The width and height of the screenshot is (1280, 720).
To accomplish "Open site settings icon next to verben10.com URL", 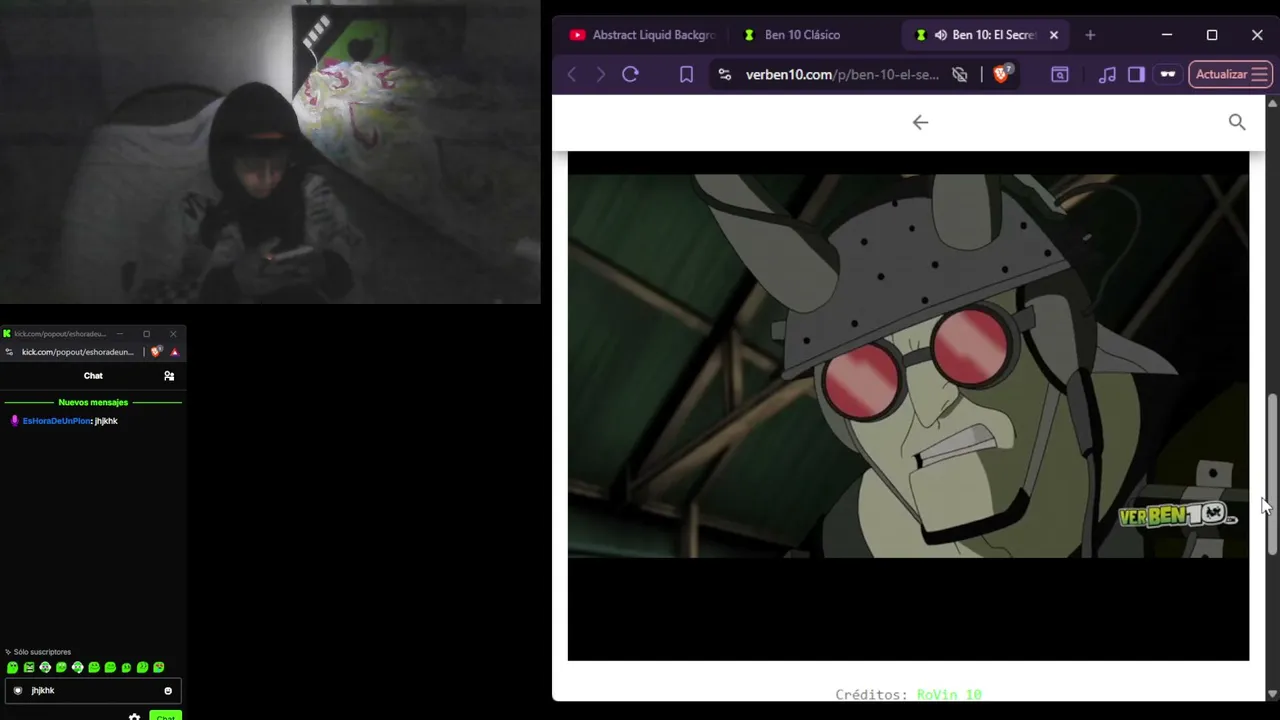I will 725,74.
